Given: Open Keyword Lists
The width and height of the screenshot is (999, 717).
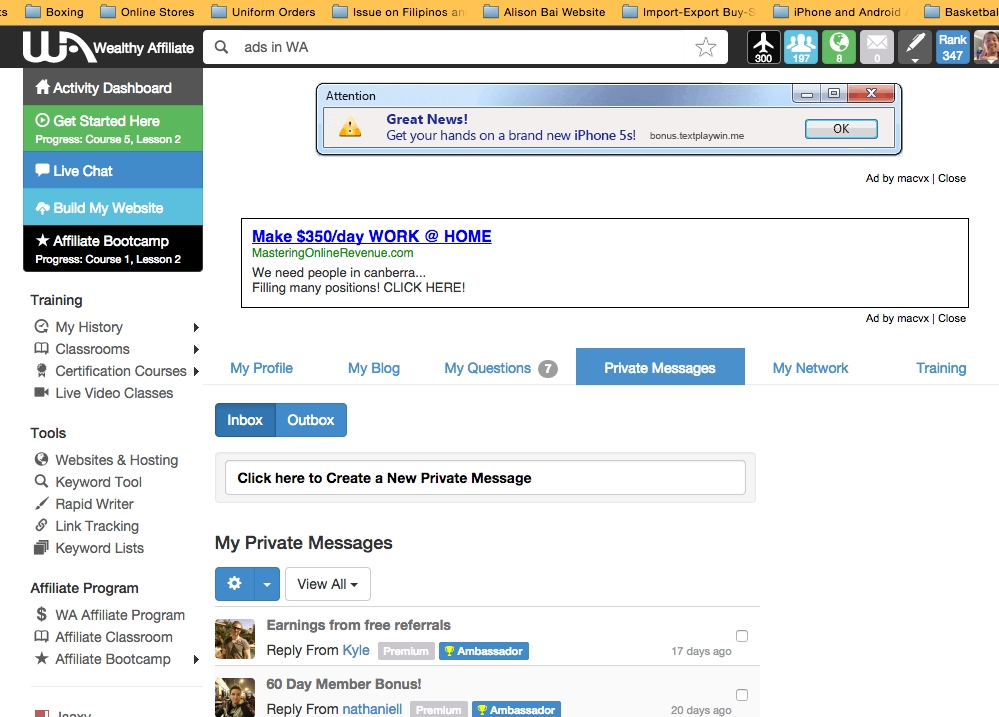Looking at the screenshot, I should tap(99, 548).
